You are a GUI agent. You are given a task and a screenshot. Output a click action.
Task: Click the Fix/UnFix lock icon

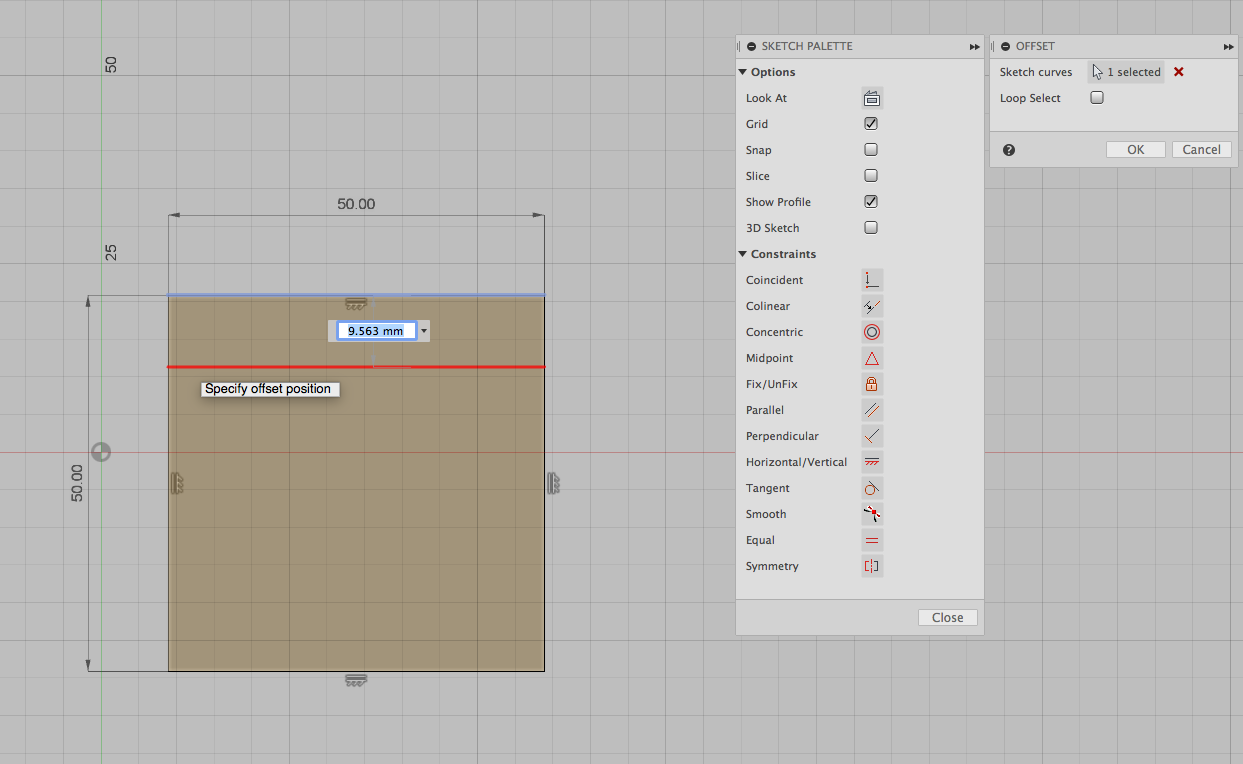[871, 384]
